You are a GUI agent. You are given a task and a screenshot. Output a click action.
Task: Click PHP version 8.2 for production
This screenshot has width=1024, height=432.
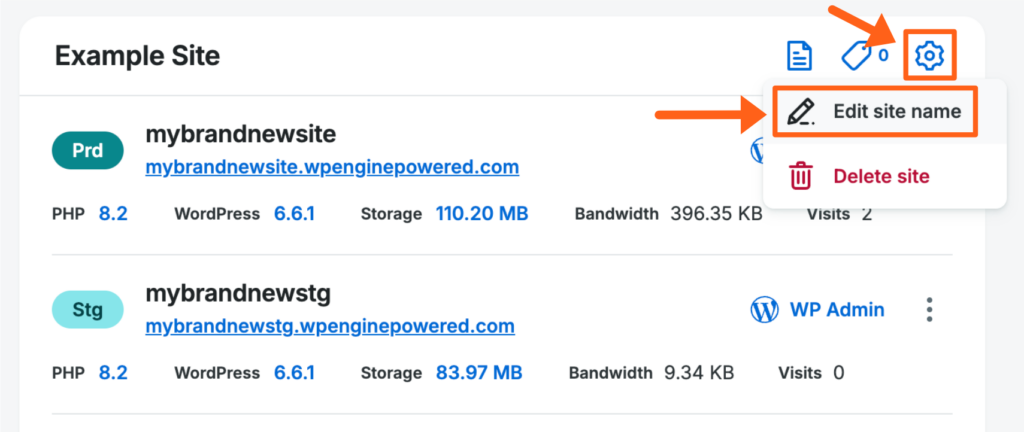(x=113, y=213)
